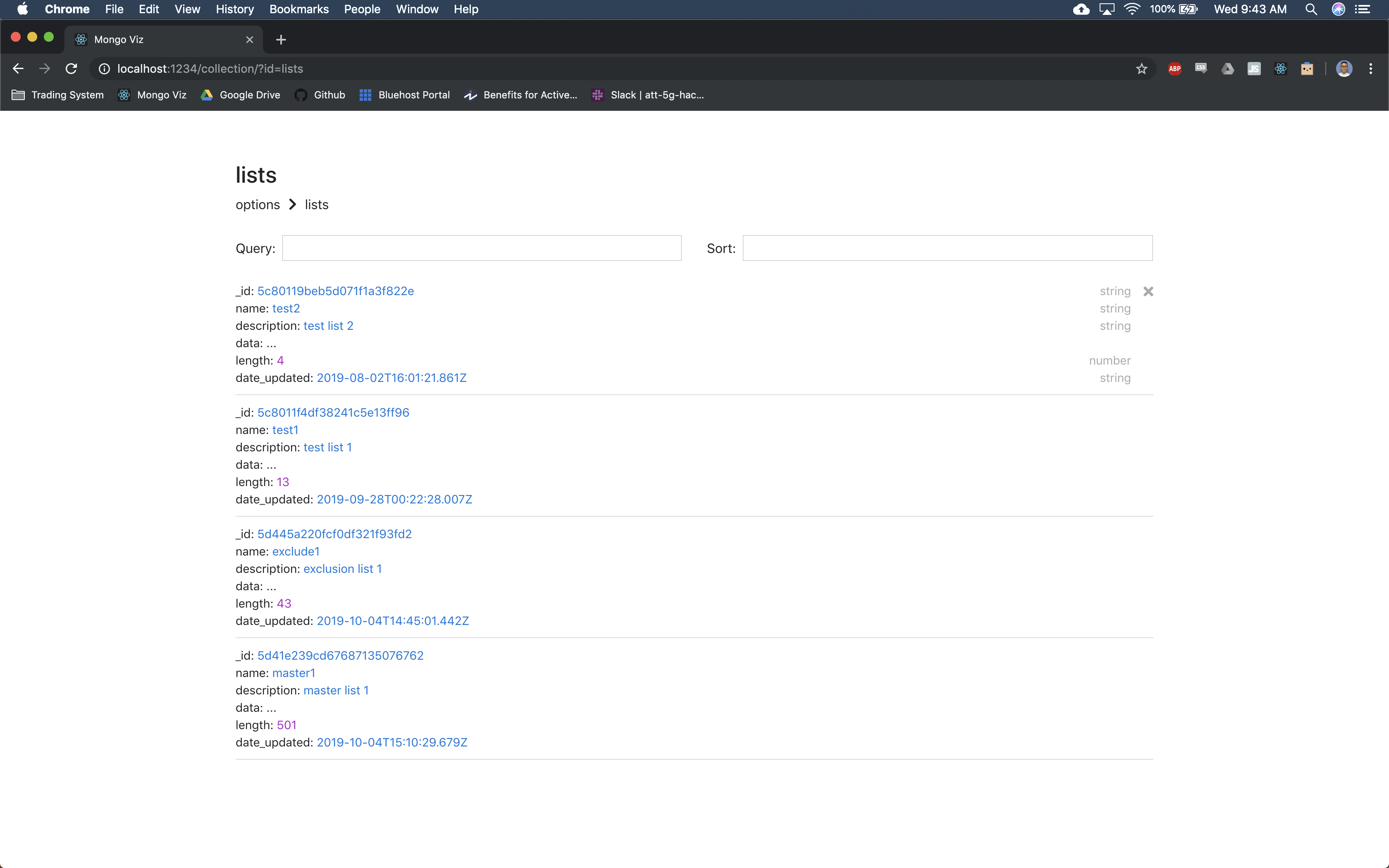
Task: Select date 2019-10-04T15:10:29.679Z
Action: (392, 743)
